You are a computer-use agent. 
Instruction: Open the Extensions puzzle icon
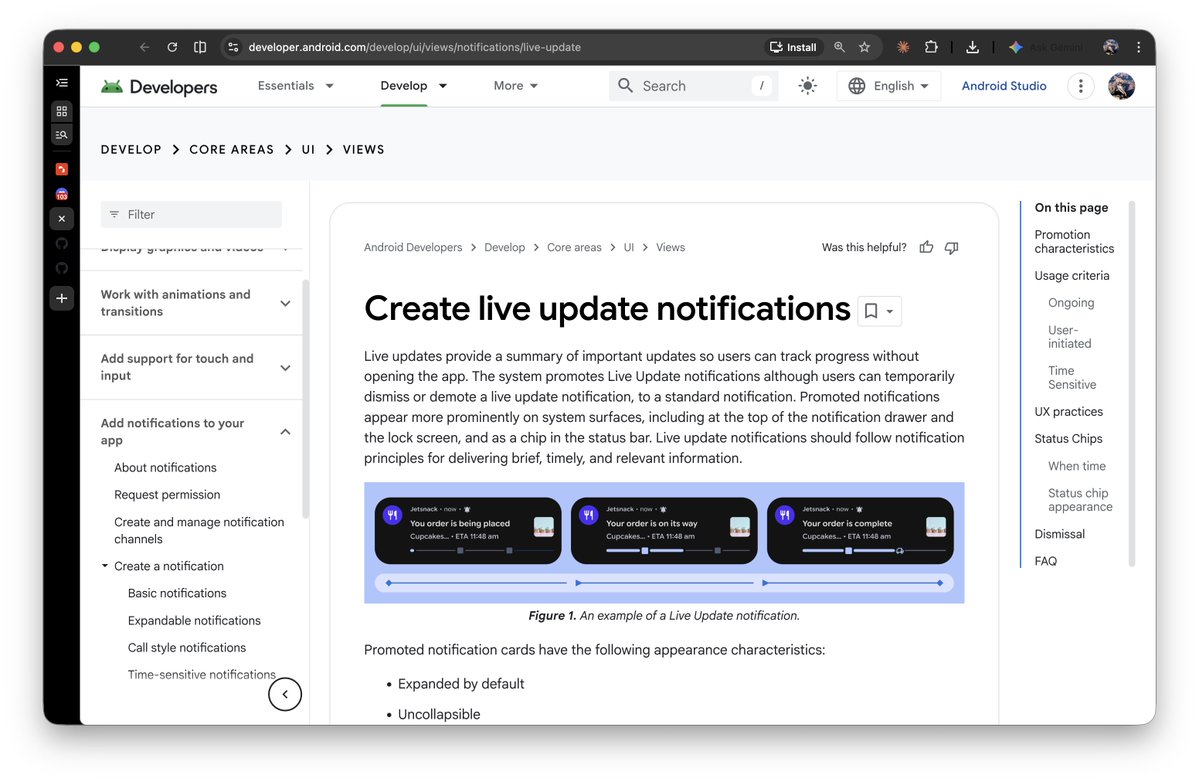click(x=931, y=47)
